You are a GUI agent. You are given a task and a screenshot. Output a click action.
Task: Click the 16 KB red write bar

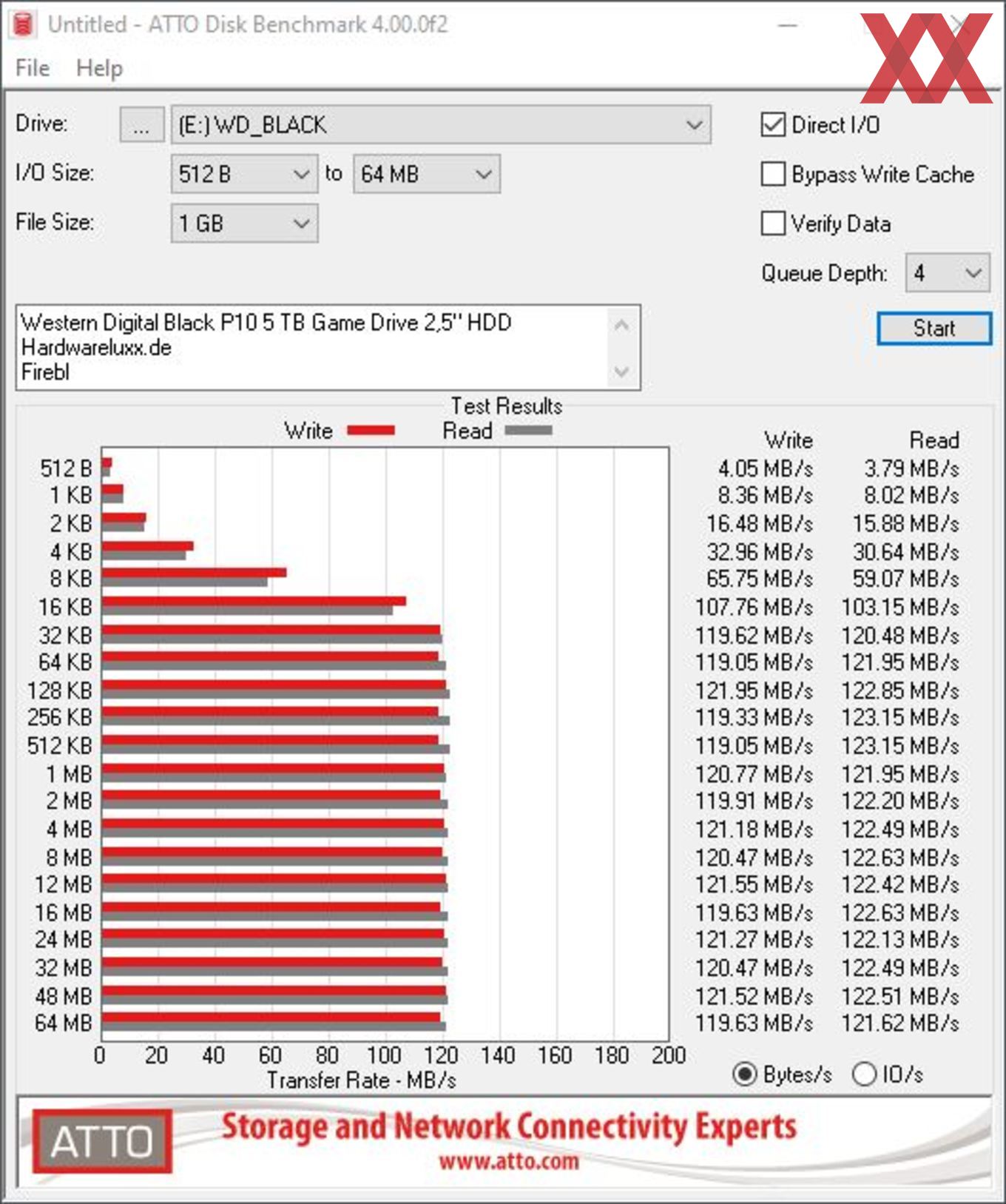tap(254, 602)
